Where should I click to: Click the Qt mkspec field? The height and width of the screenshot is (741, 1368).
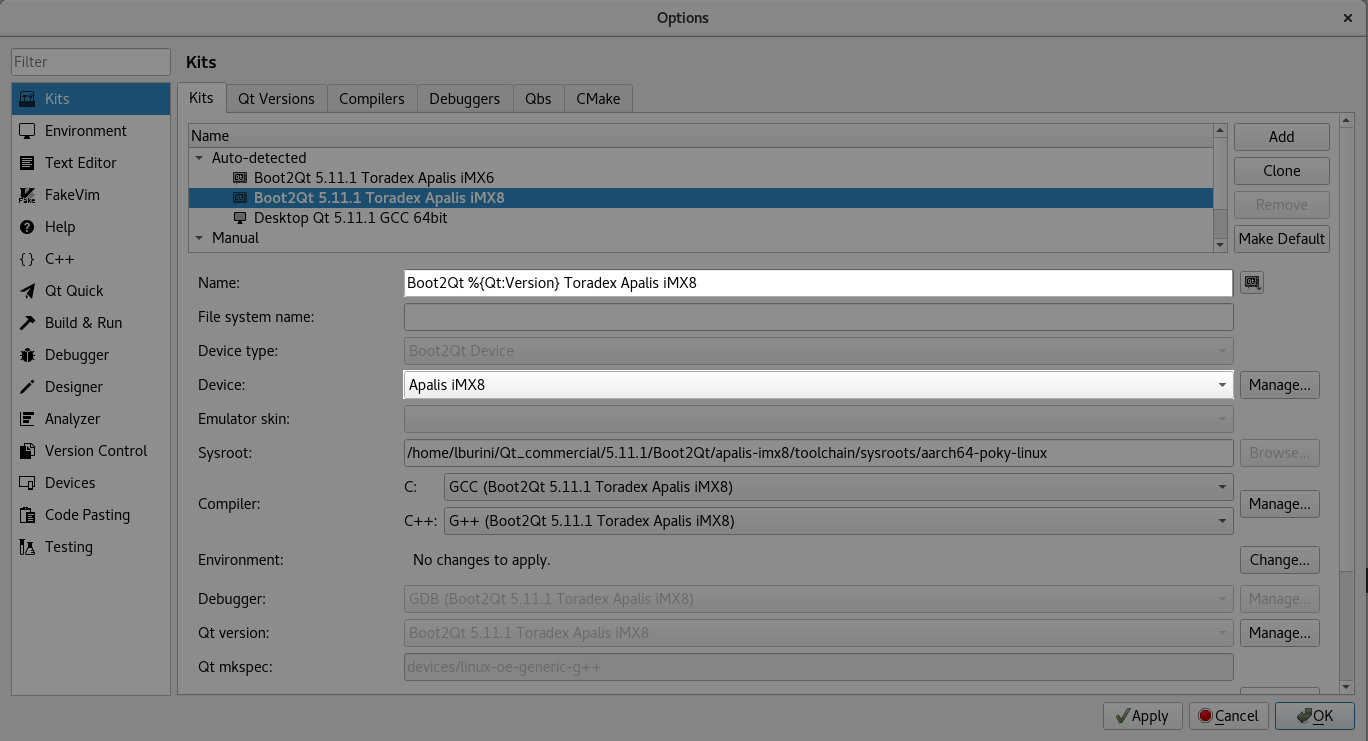818,667
